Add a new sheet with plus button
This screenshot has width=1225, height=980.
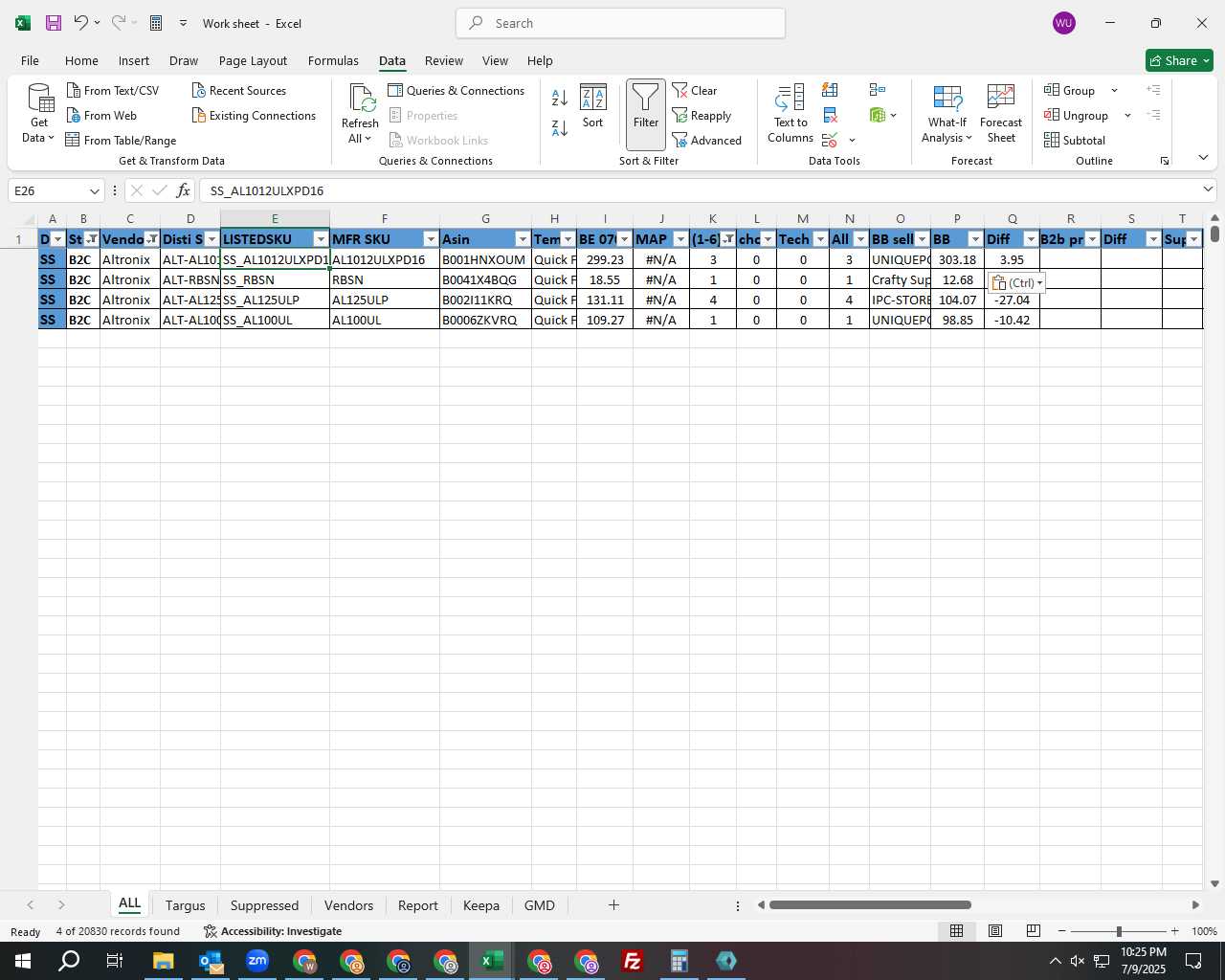[613, 905]
